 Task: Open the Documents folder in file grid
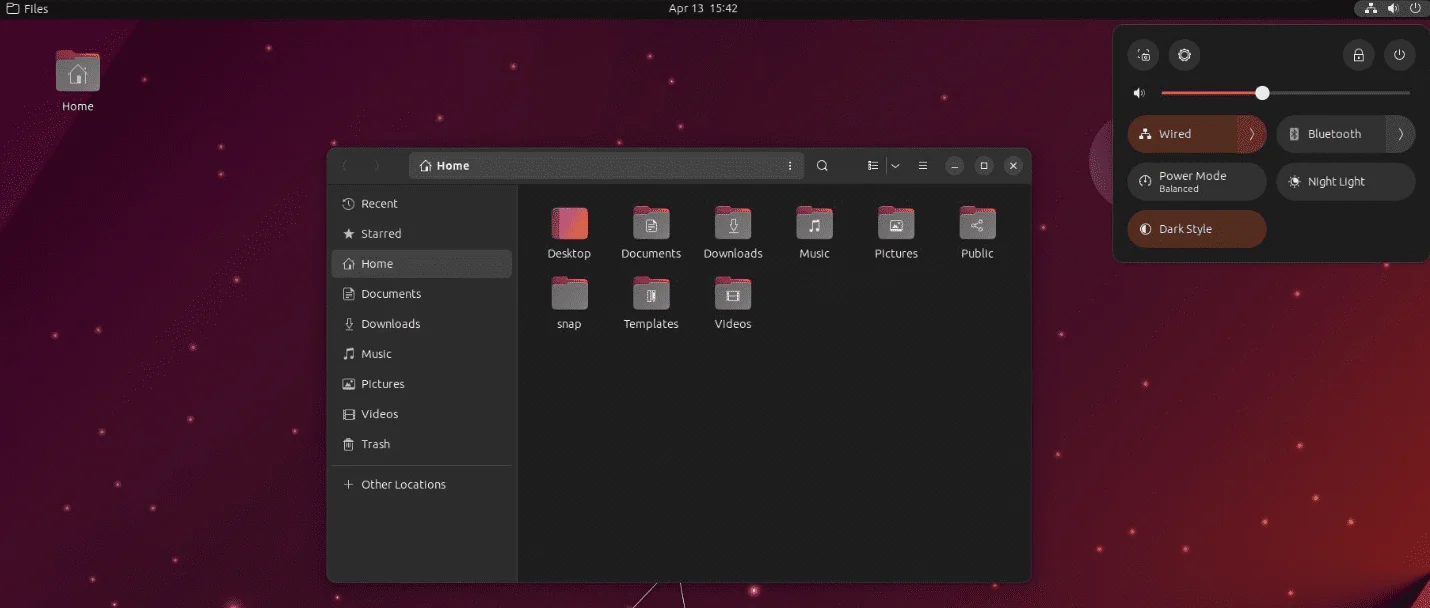(x=651, y=223)
